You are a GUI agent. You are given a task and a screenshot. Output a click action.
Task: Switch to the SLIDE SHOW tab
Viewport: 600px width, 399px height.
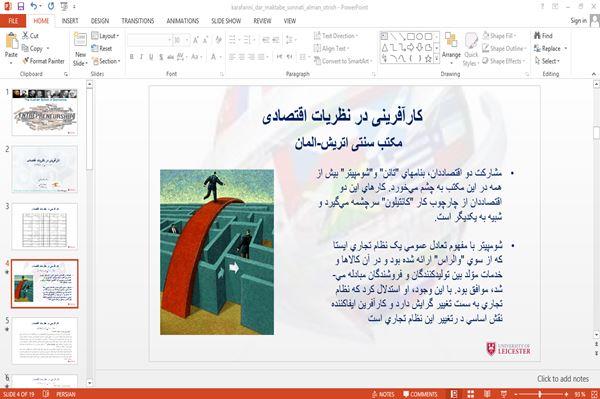(x=226, y=21)
